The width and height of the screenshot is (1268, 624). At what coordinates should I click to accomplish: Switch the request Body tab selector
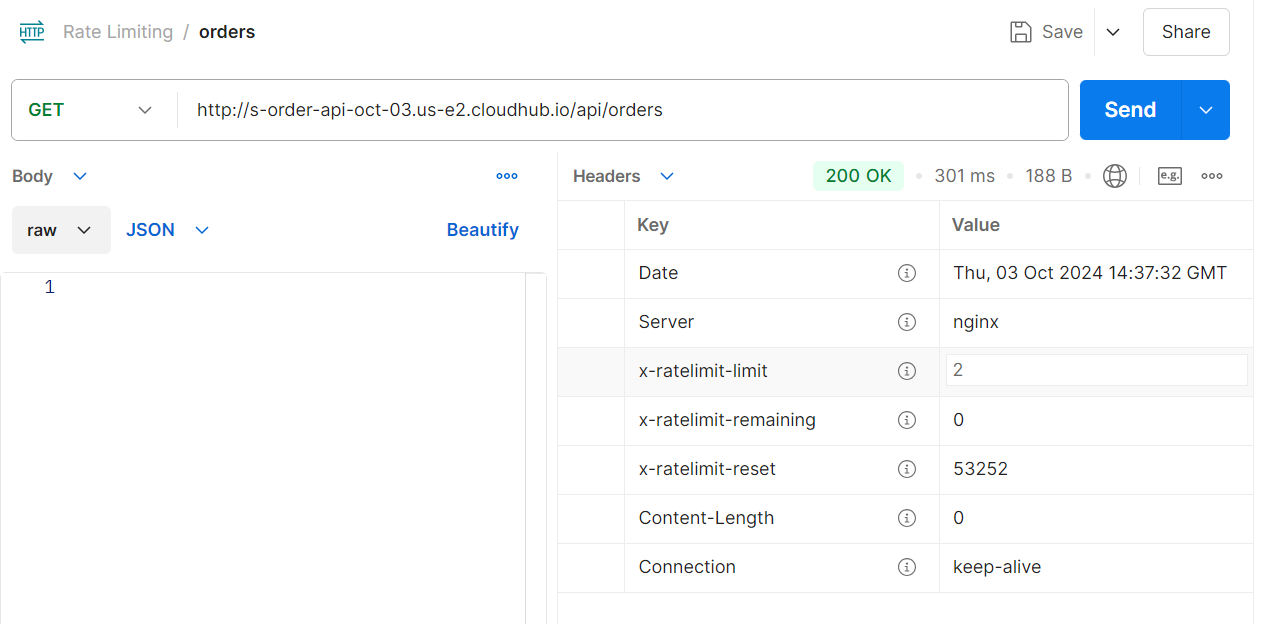50,176
